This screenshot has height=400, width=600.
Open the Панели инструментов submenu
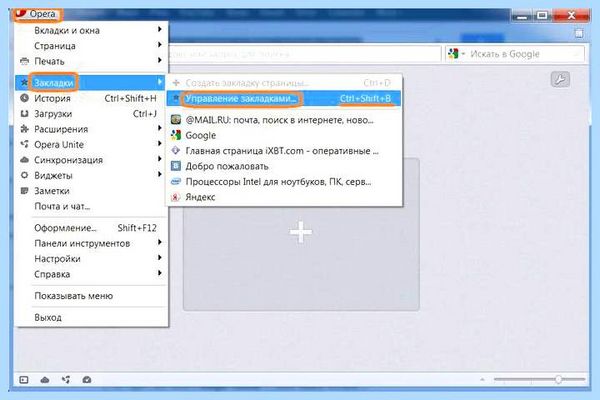pyautogui.click(x=91, y=243)
